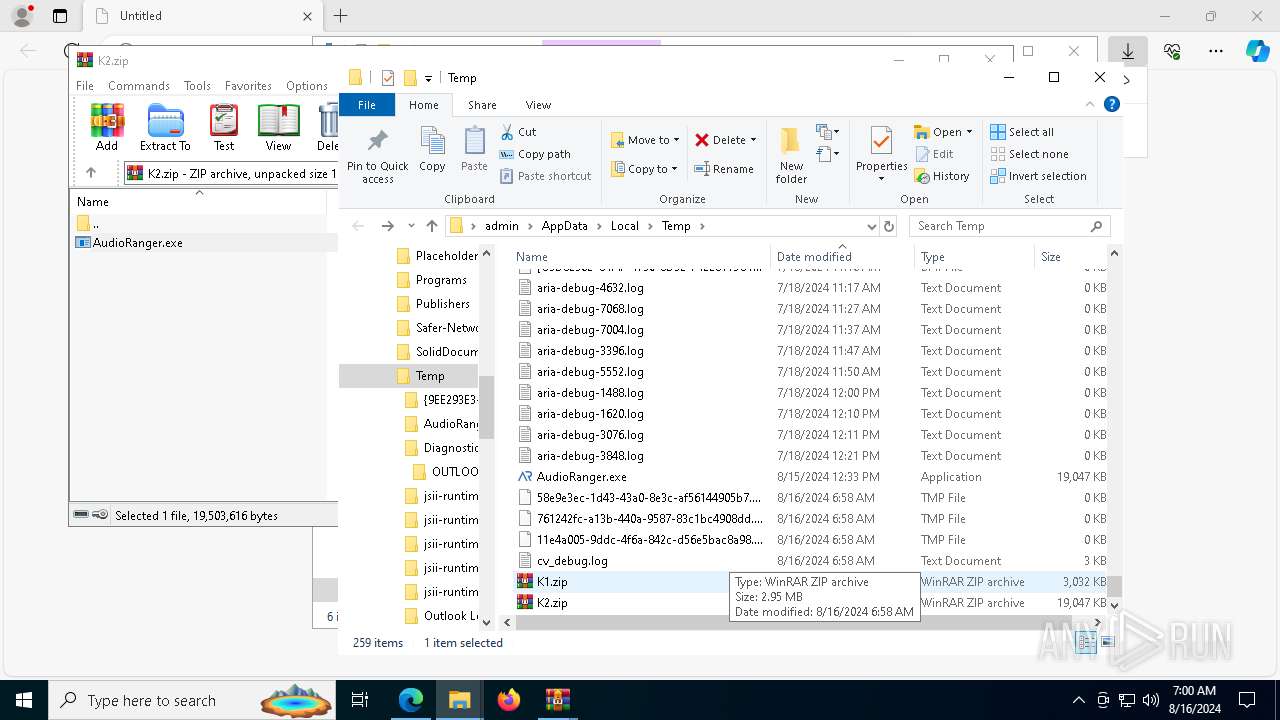Open the Windows Start menu

(x=24, y=700)
